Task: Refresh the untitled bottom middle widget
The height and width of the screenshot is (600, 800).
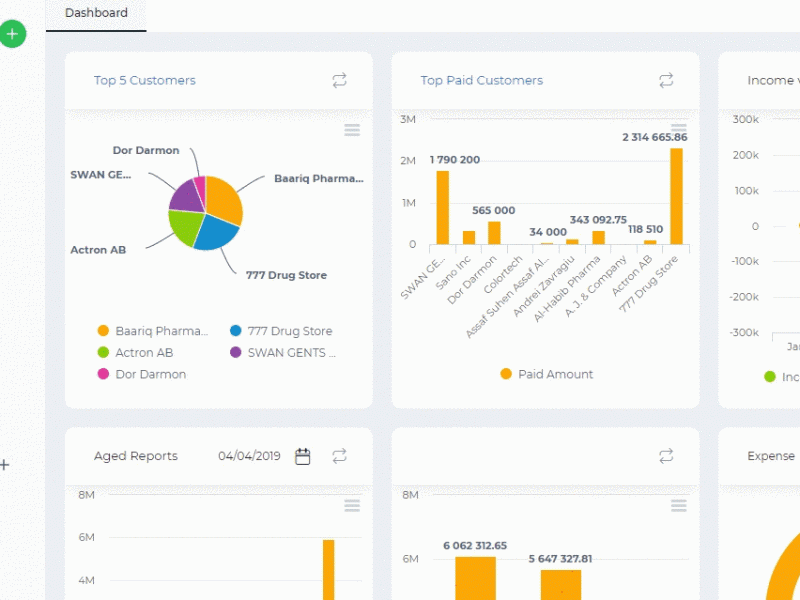Action: click(666, 456)
